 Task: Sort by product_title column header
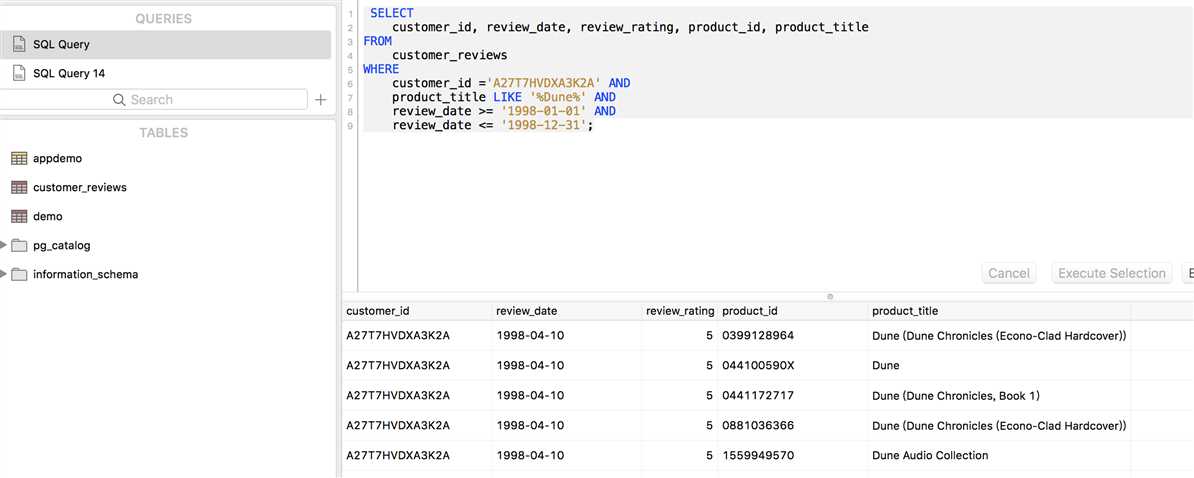[x=999, y=311]
